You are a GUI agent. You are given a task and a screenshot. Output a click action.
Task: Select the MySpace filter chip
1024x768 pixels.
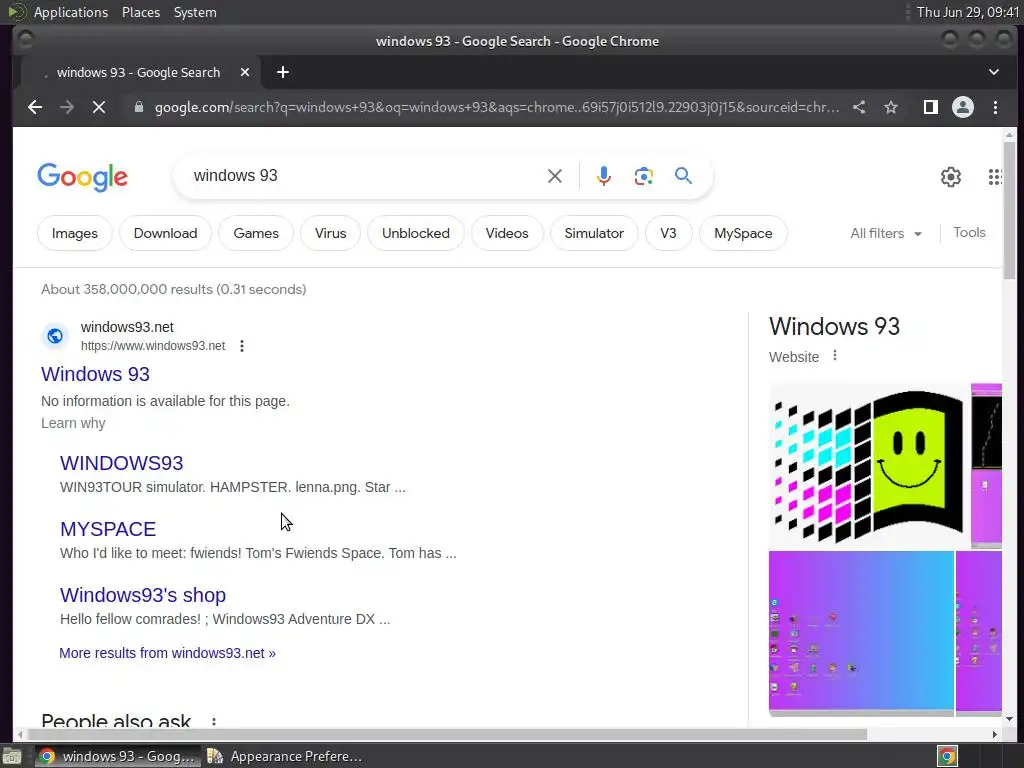point(743,233)
